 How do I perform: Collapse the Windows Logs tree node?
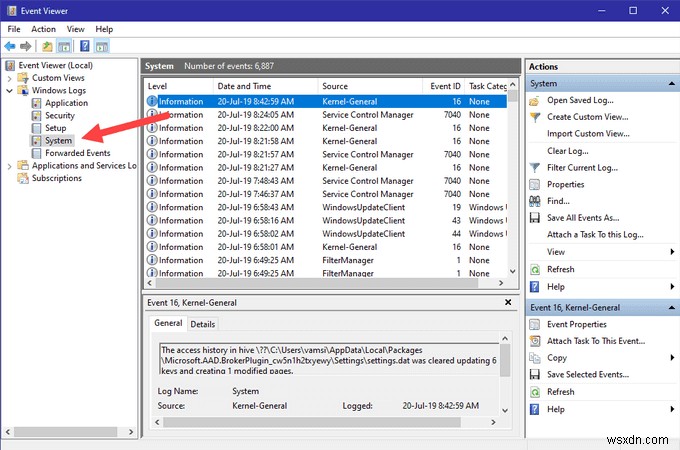(x=10, y=91)
